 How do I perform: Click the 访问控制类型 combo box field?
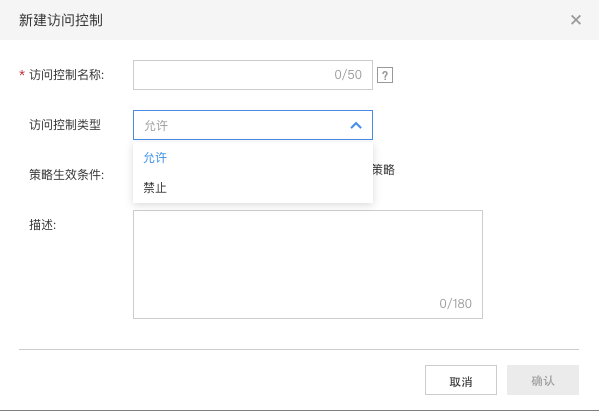pos(253,125)
